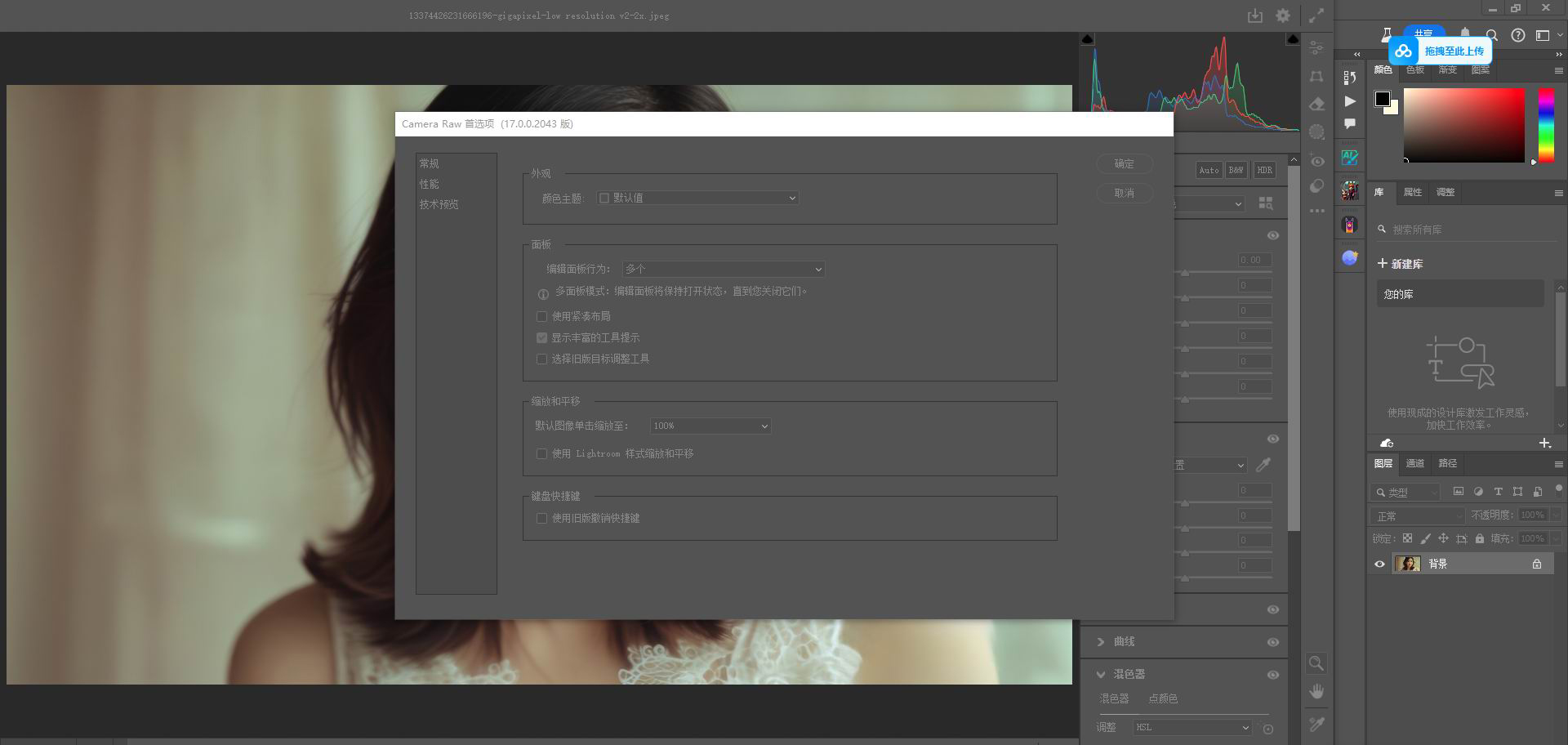Select the Camera Raw Zoom magnifier tool
Screen dimensions: 1568x745
click(1316, 663)
